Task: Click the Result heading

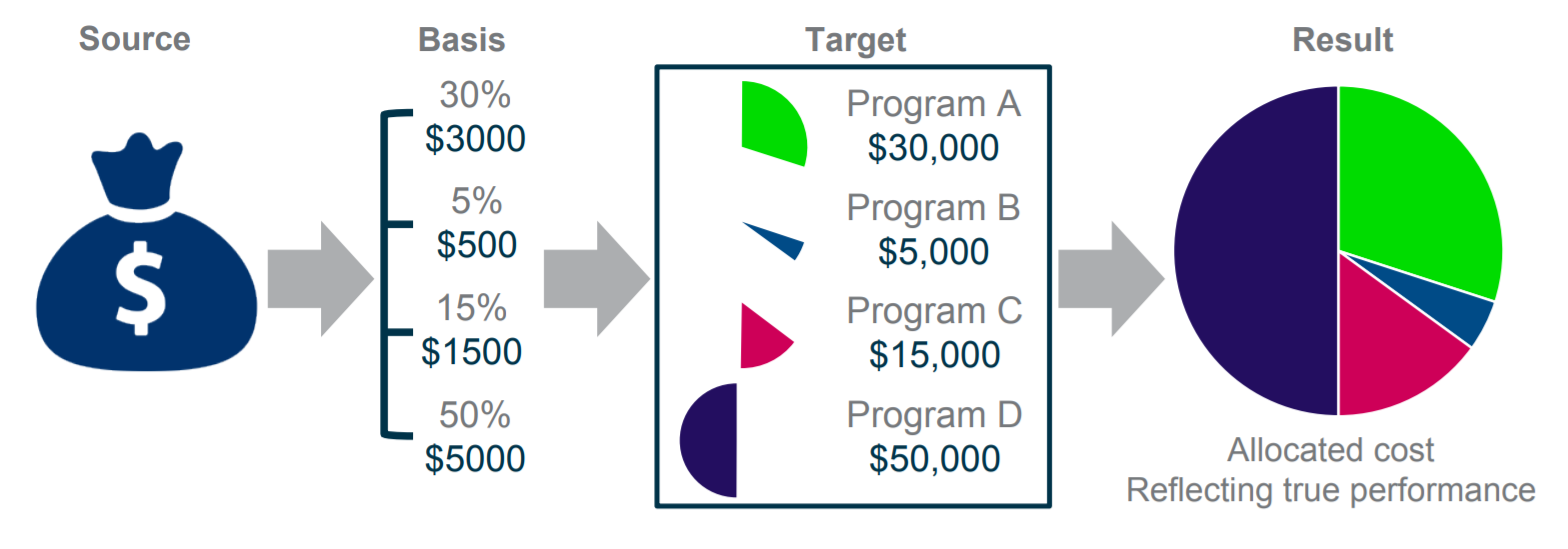Action: click(x=1343, y=40)
